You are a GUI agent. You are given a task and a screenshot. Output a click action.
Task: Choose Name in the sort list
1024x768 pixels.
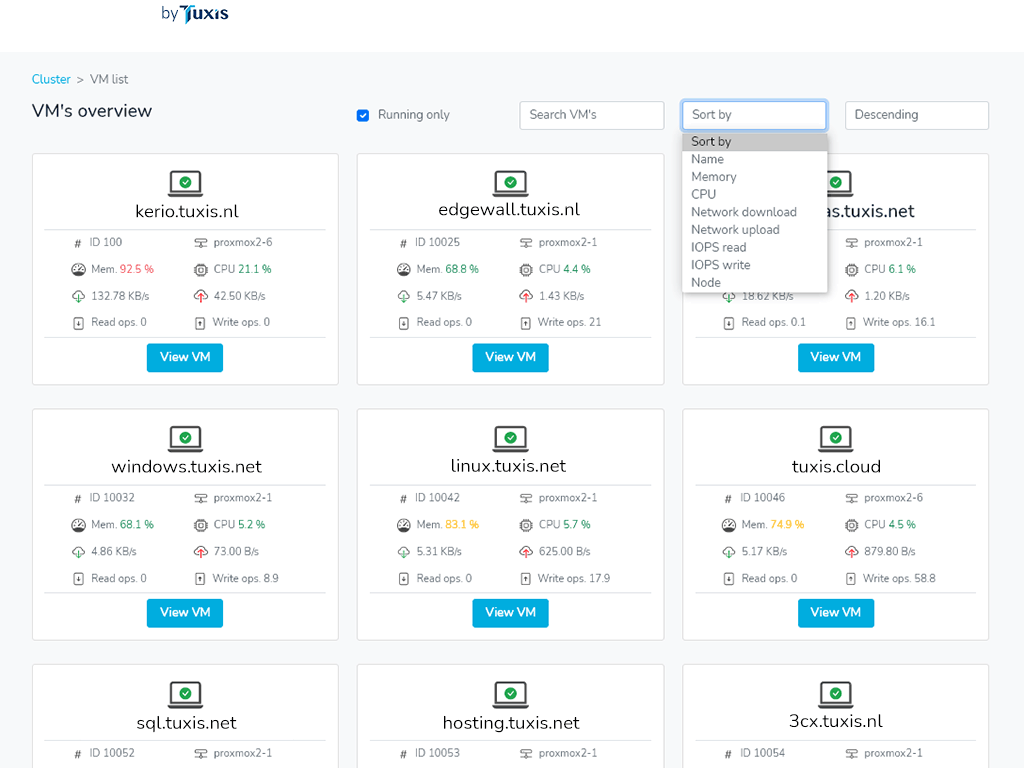pyautogui.click(x=754, y=159)
